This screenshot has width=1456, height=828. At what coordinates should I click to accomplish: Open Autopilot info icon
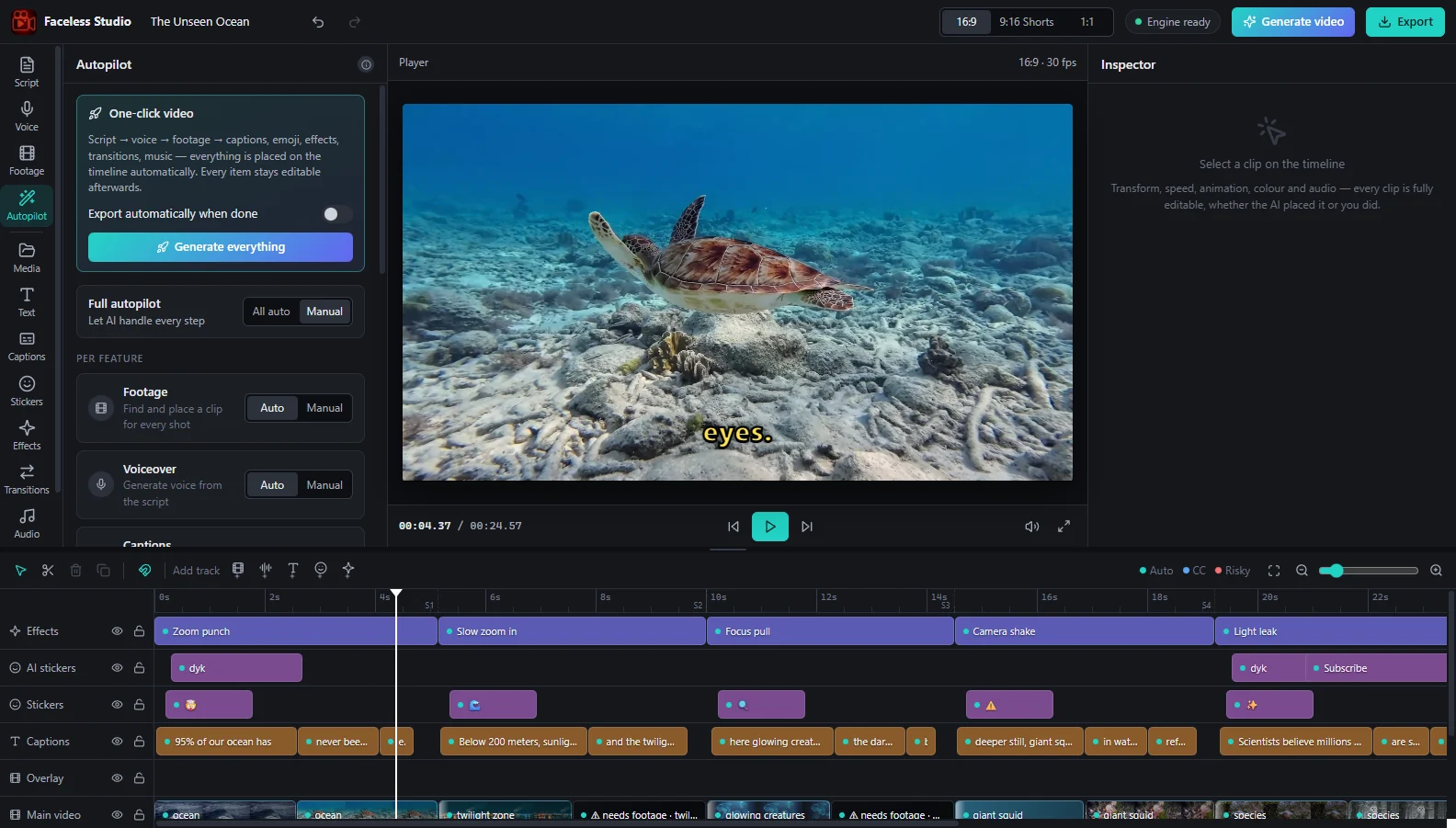point(366,64)
